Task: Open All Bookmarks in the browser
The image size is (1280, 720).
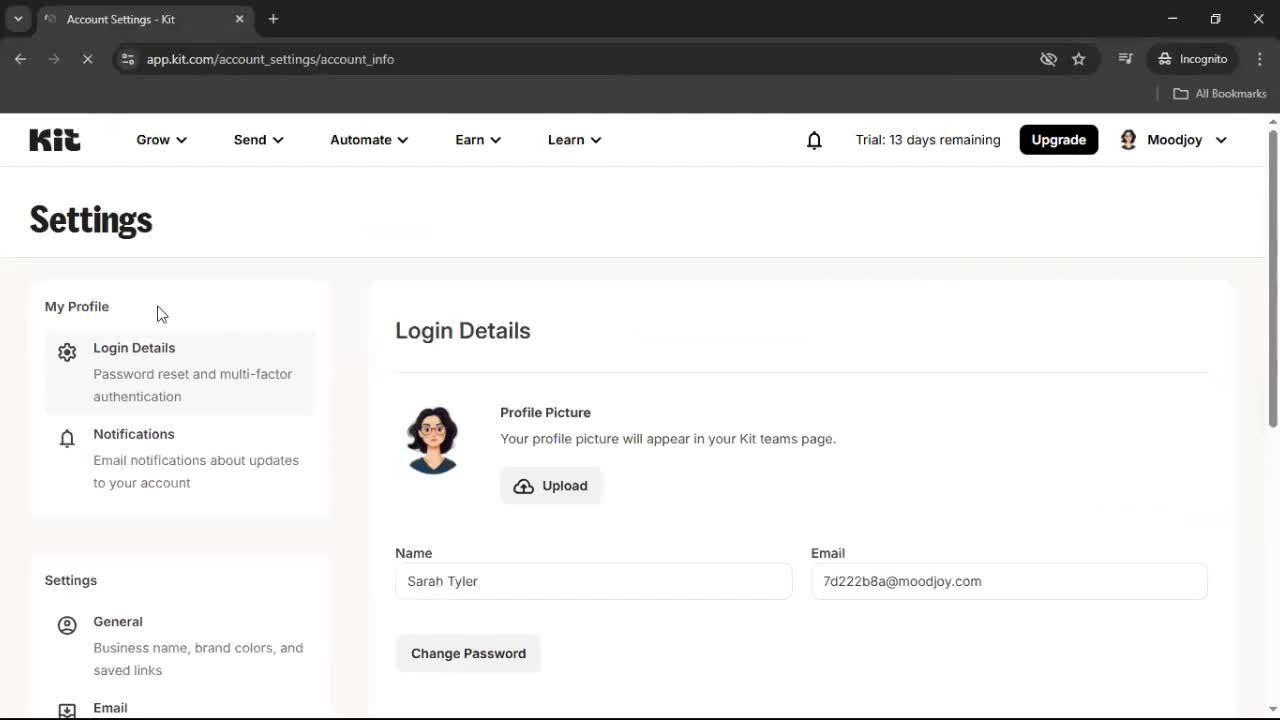Action: click(x=1219, y=93)
